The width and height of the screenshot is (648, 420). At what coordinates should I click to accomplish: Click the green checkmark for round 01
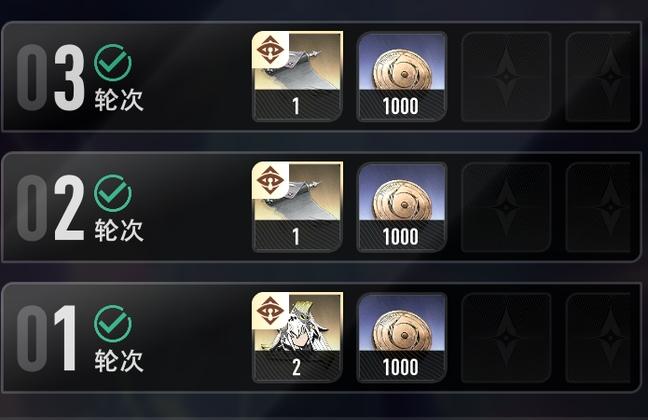pyautogui.click(x=113, y=324)
